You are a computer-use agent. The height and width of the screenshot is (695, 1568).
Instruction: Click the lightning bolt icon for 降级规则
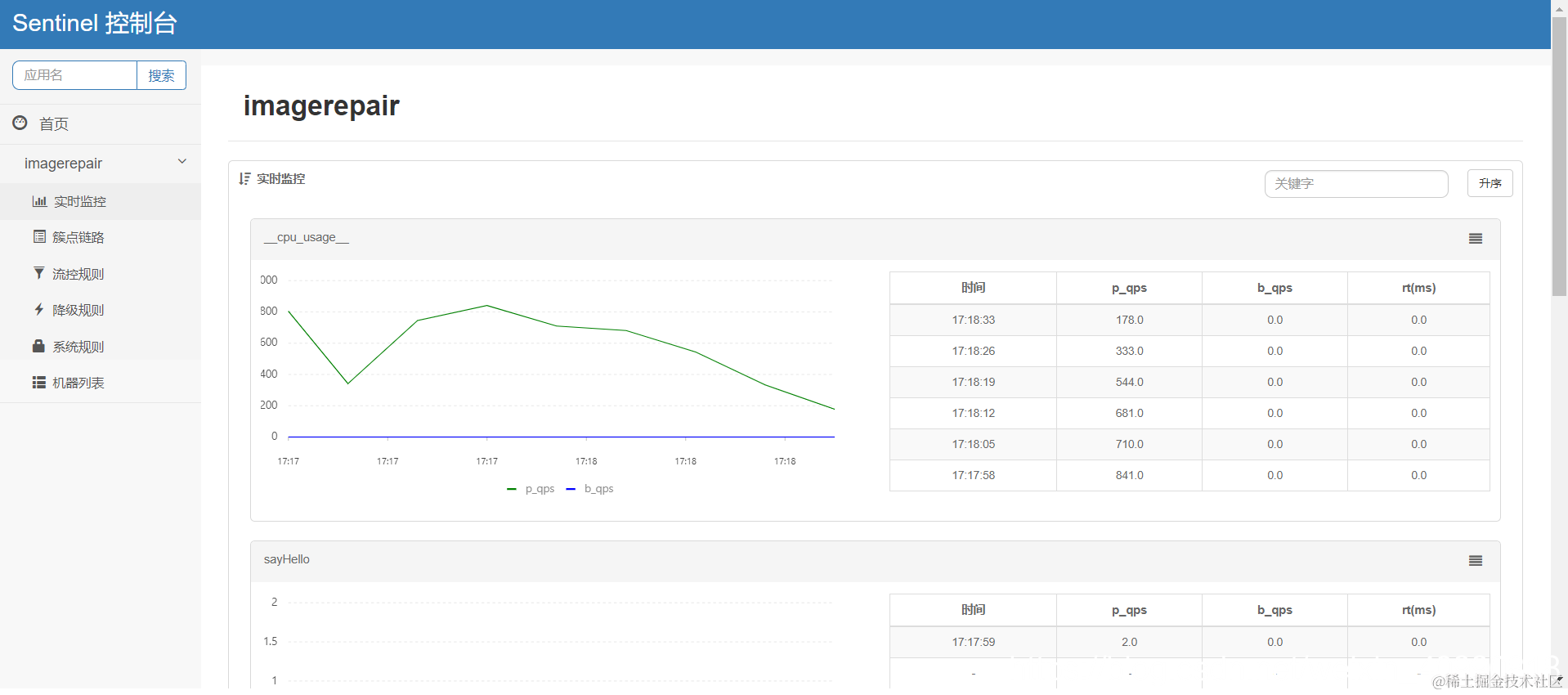(38, 309)
